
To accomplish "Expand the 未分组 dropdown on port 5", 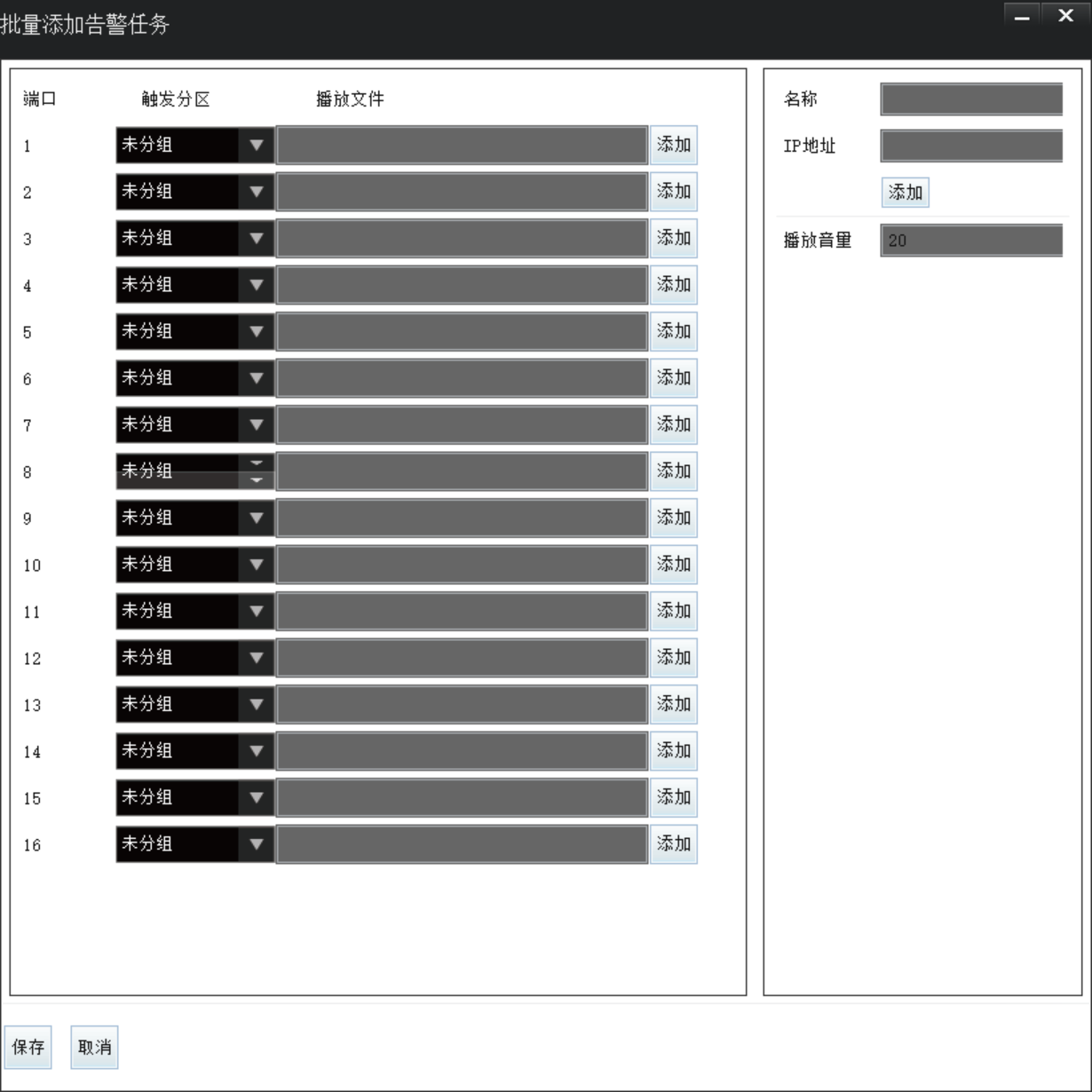I will tap(257, 331).
